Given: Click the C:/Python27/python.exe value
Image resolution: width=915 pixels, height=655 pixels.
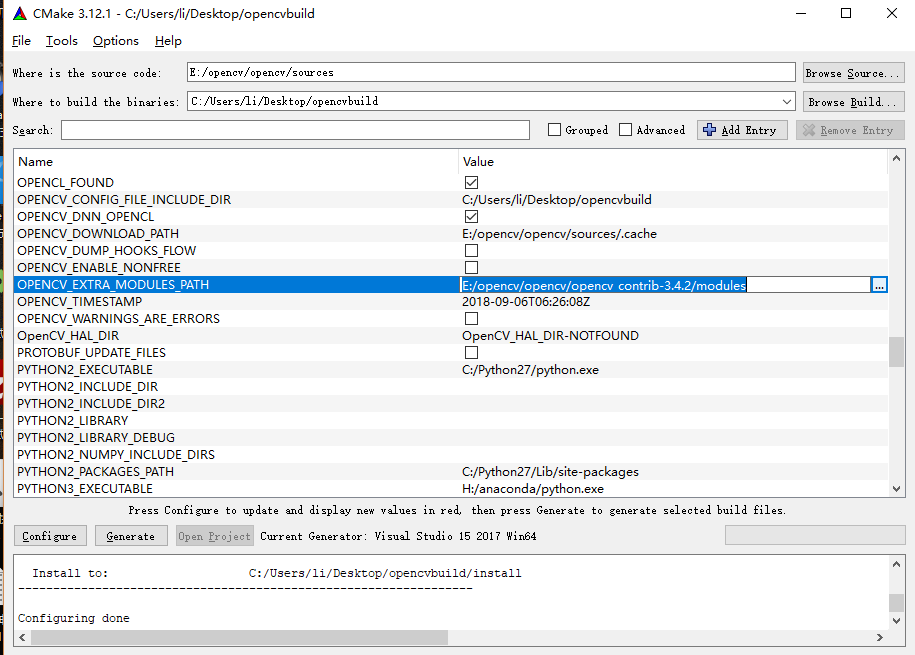Looking at the screenshot, I should click(530, 370).
